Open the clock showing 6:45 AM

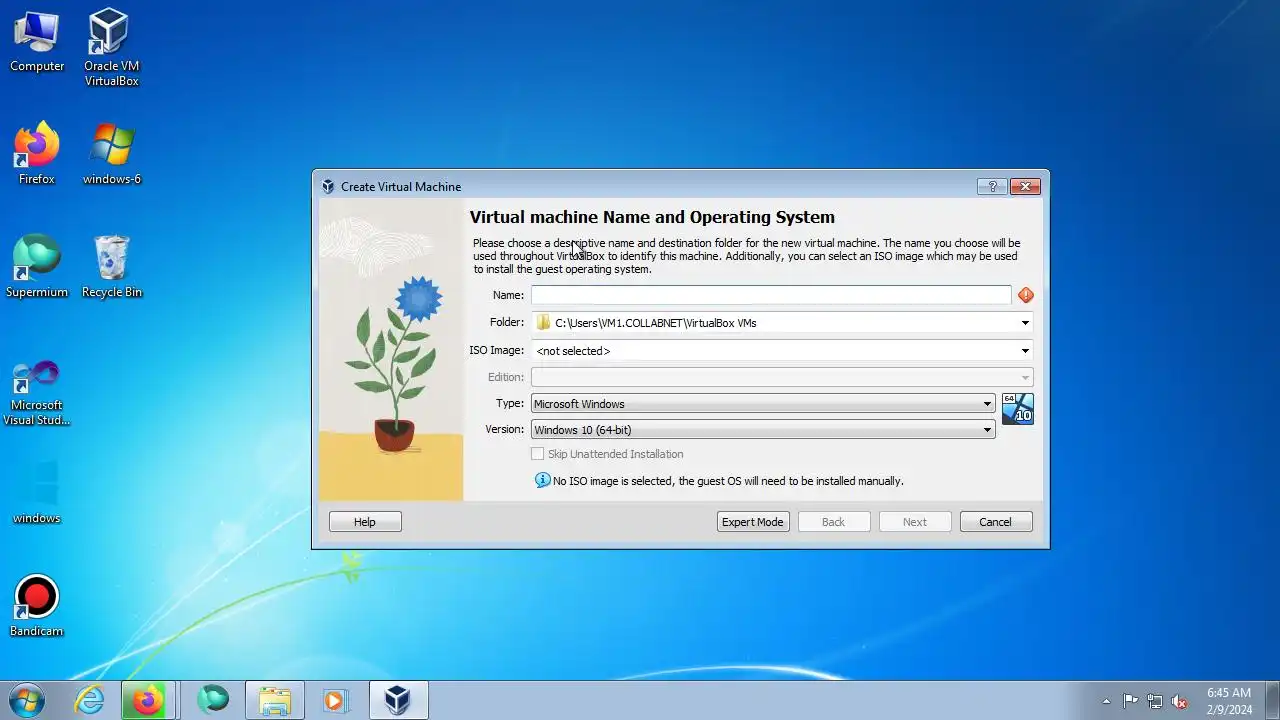pos(1229,701)
